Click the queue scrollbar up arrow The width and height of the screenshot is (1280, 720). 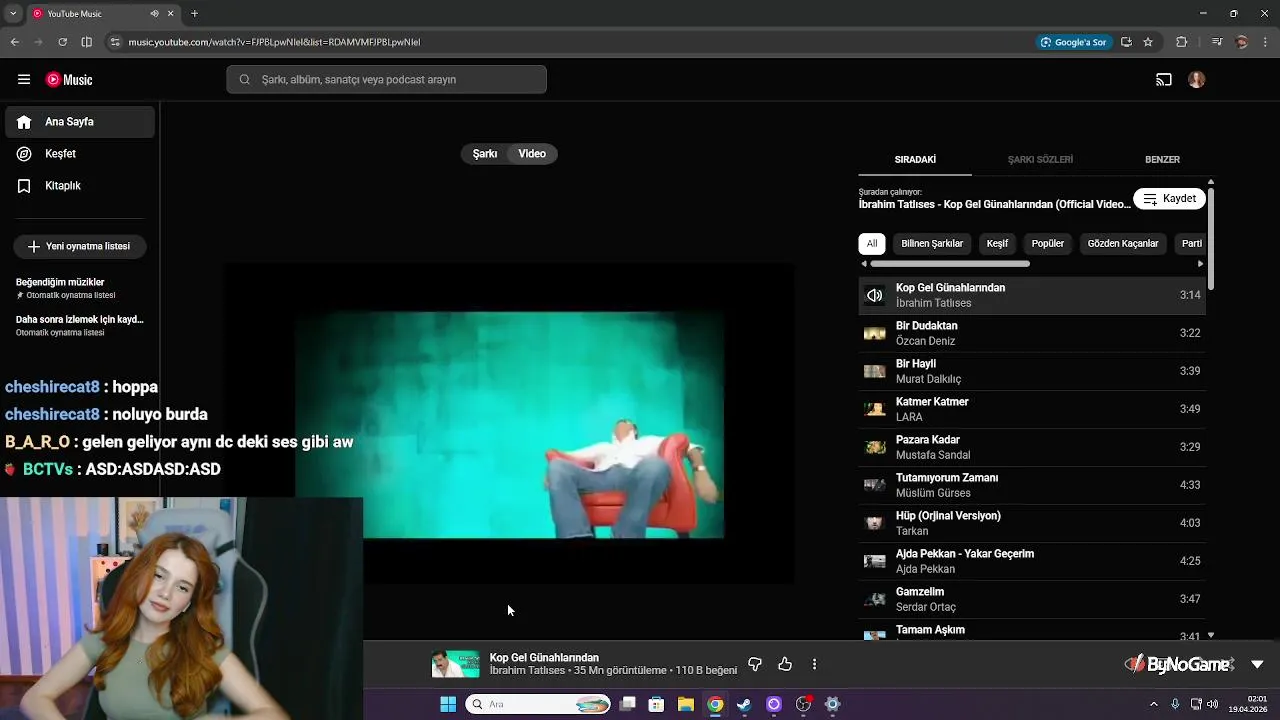[x=1211, y=182]
